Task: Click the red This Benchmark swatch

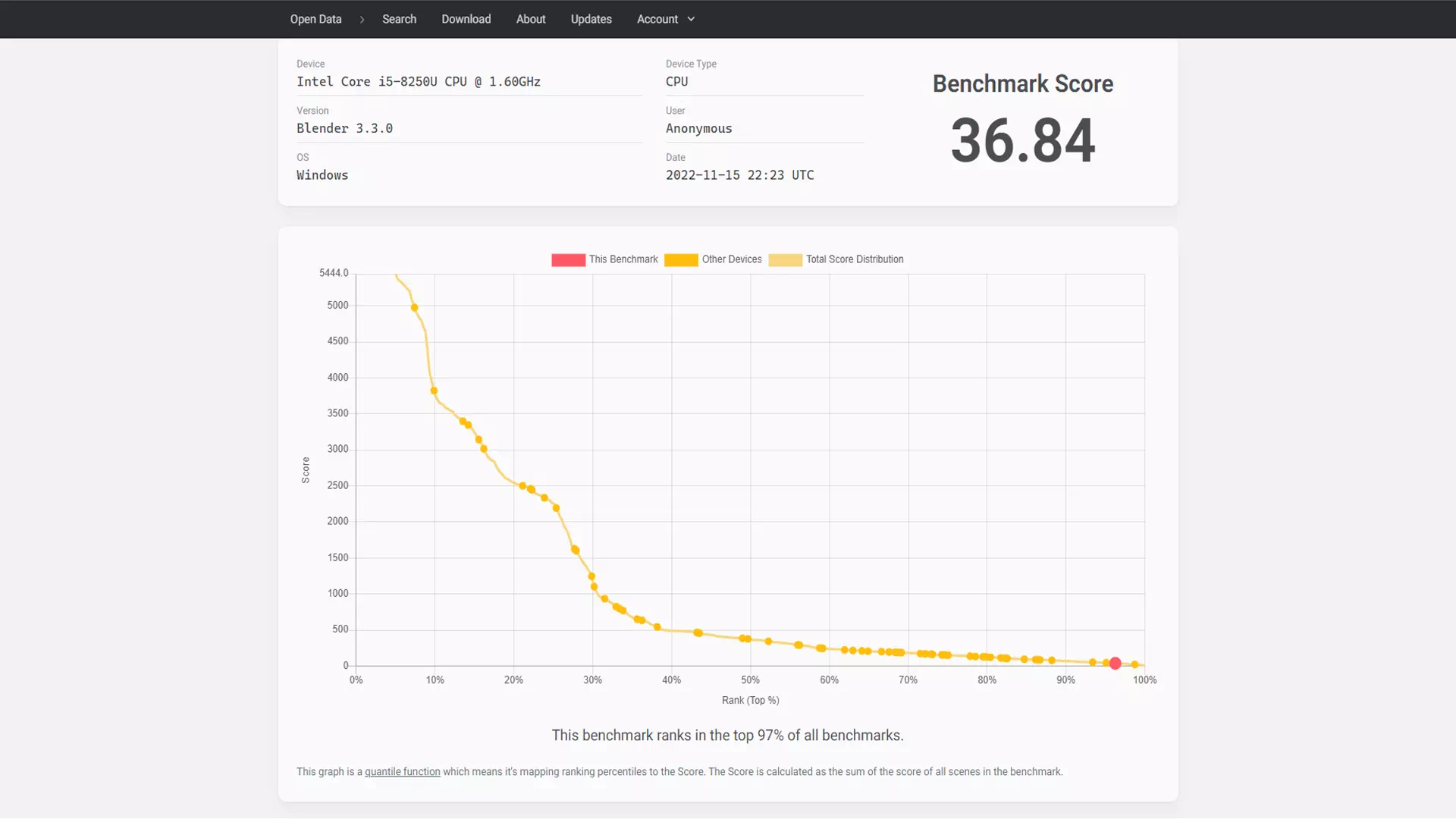Action: [x=568, y=259]
